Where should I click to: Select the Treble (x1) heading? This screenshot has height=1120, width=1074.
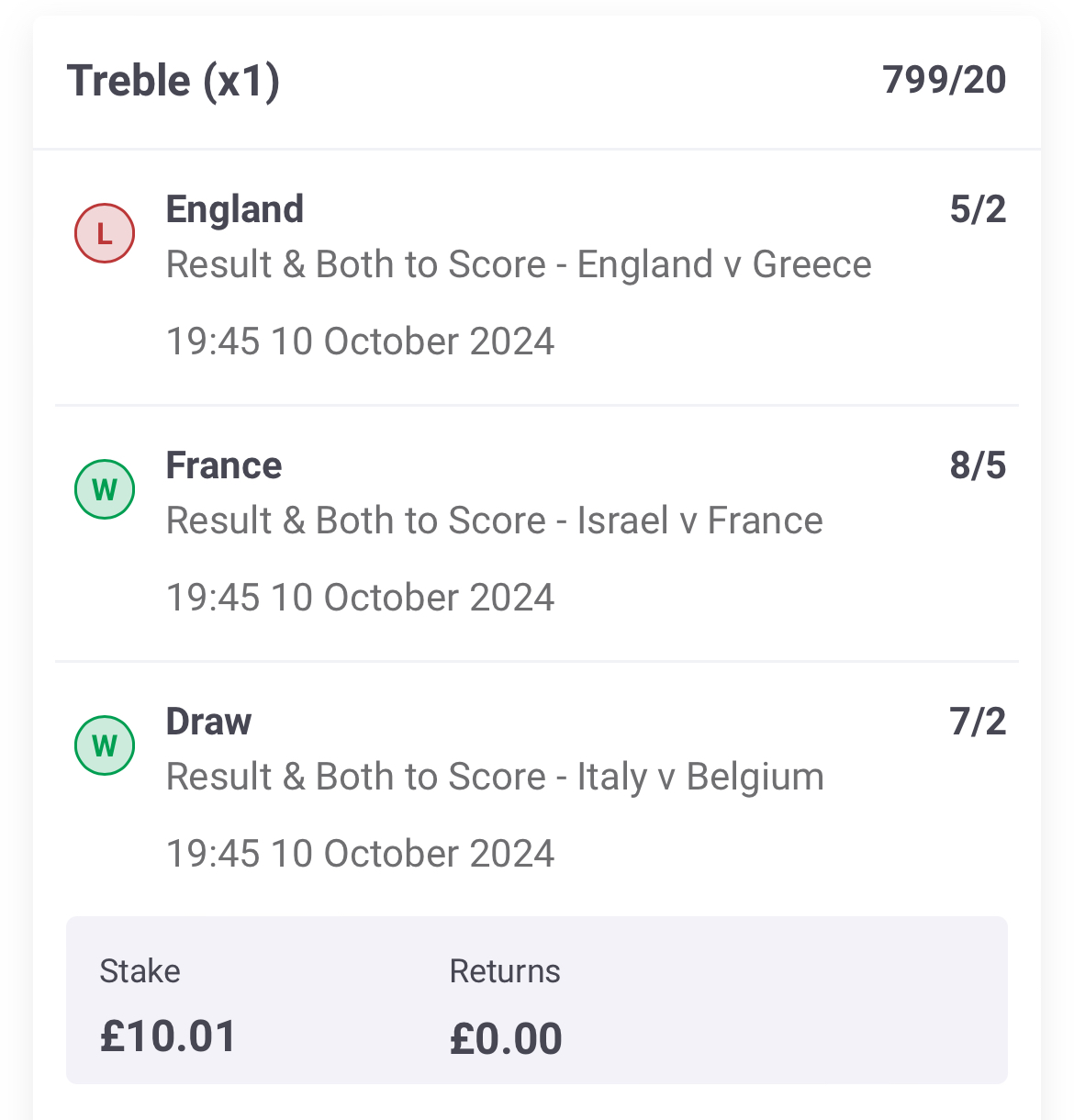173,81
